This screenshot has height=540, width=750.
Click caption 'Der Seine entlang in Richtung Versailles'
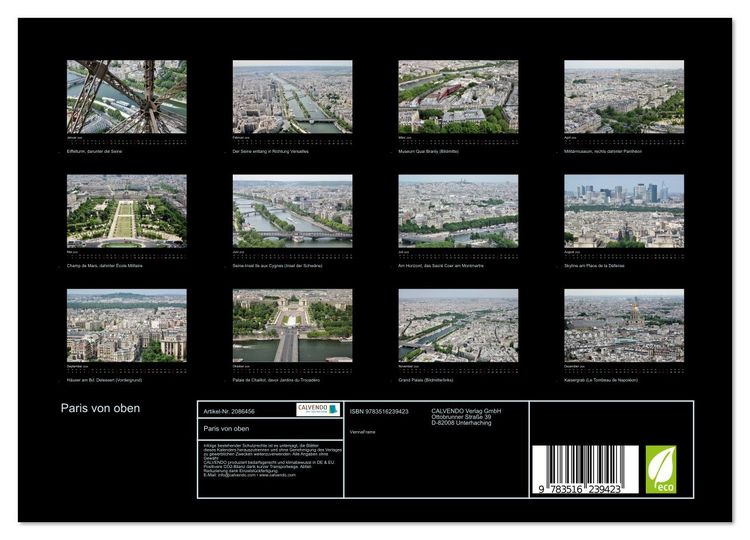271,151
